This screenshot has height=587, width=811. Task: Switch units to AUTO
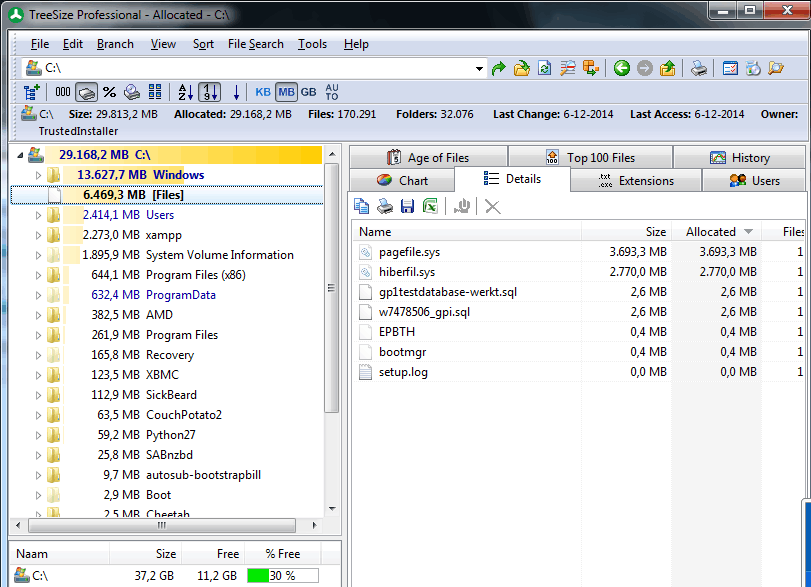tap(332, 92)
